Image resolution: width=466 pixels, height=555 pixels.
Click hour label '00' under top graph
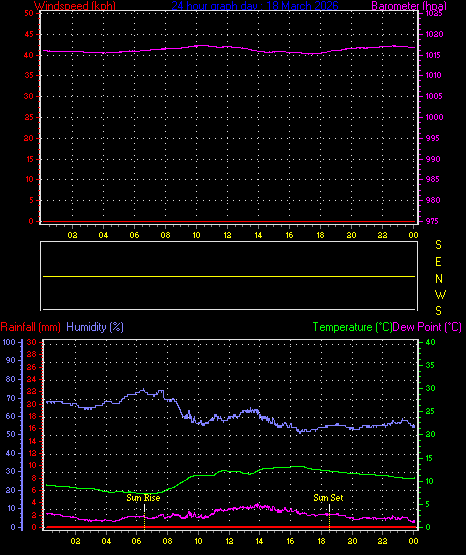[x=413, y=235]
